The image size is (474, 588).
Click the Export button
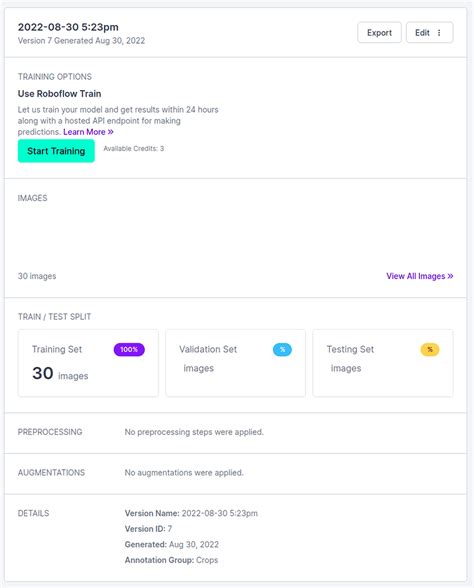379,33
